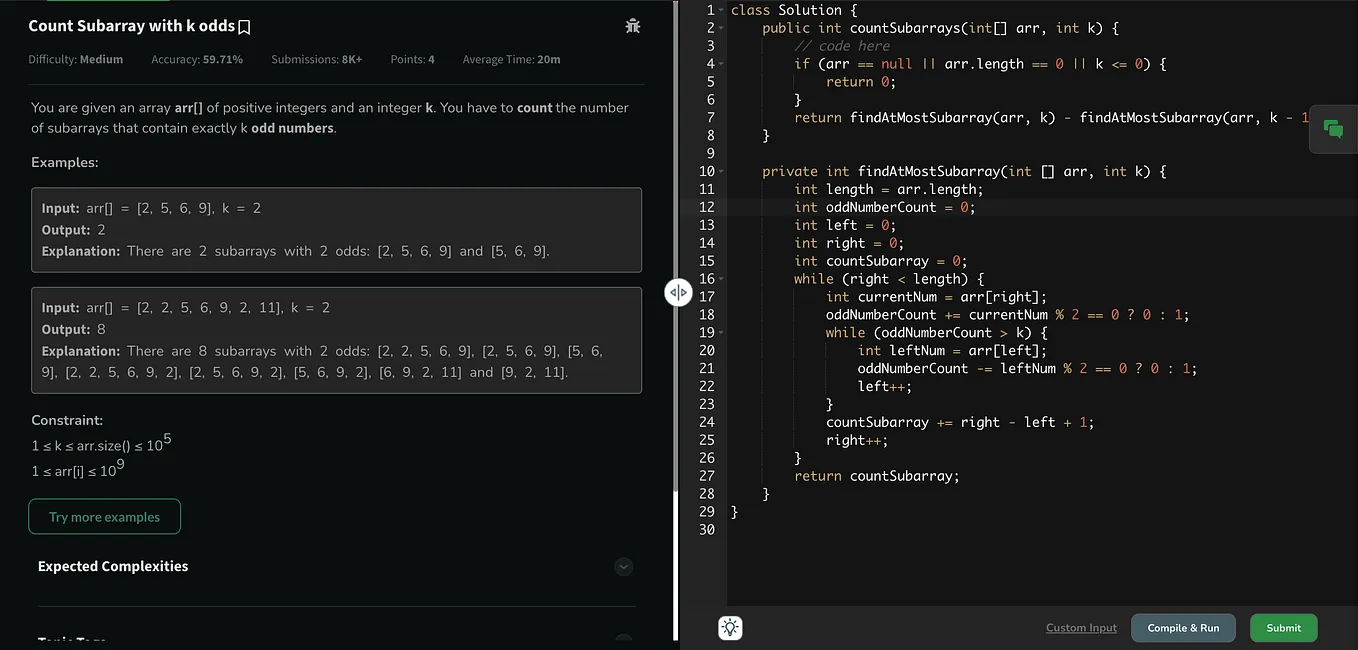Click 'private int findAtMostSubarray' method signature

964,171
